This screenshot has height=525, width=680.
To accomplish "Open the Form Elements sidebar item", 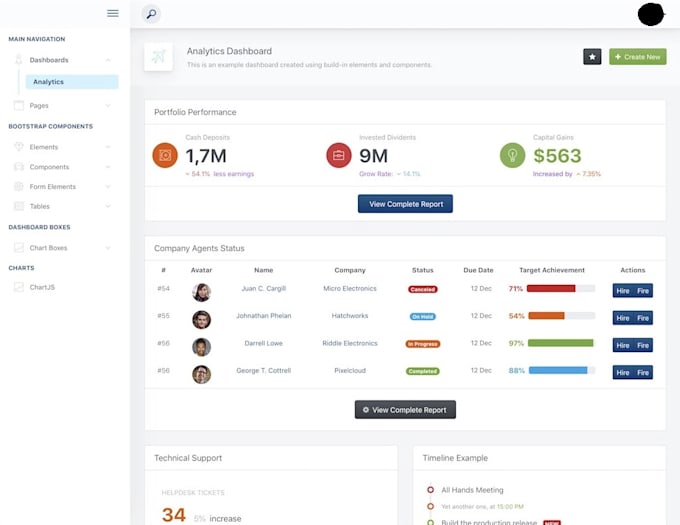I will pos(63,186).
